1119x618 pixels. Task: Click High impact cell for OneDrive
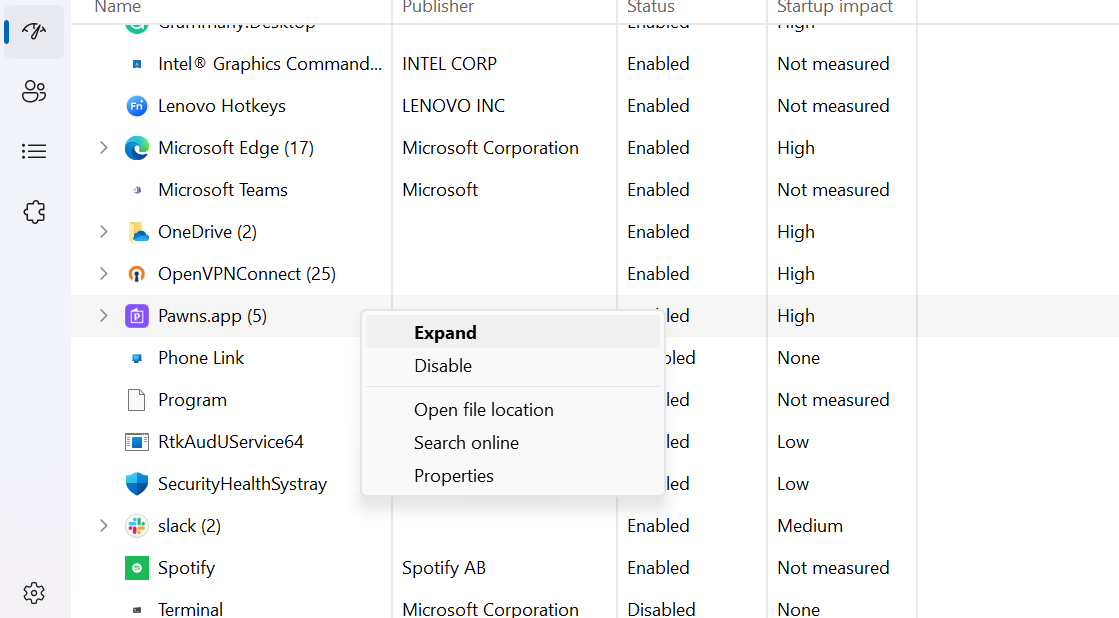(796, 233)
